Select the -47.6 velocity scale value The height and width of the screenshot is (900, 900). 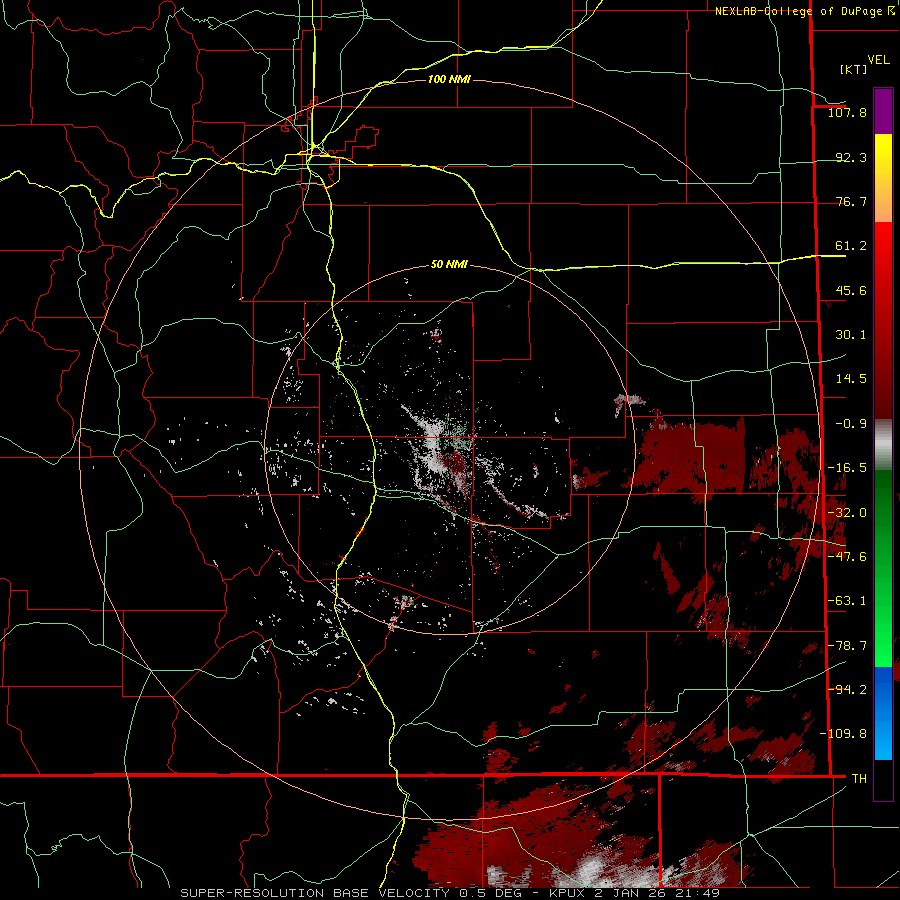coord(847,557)
